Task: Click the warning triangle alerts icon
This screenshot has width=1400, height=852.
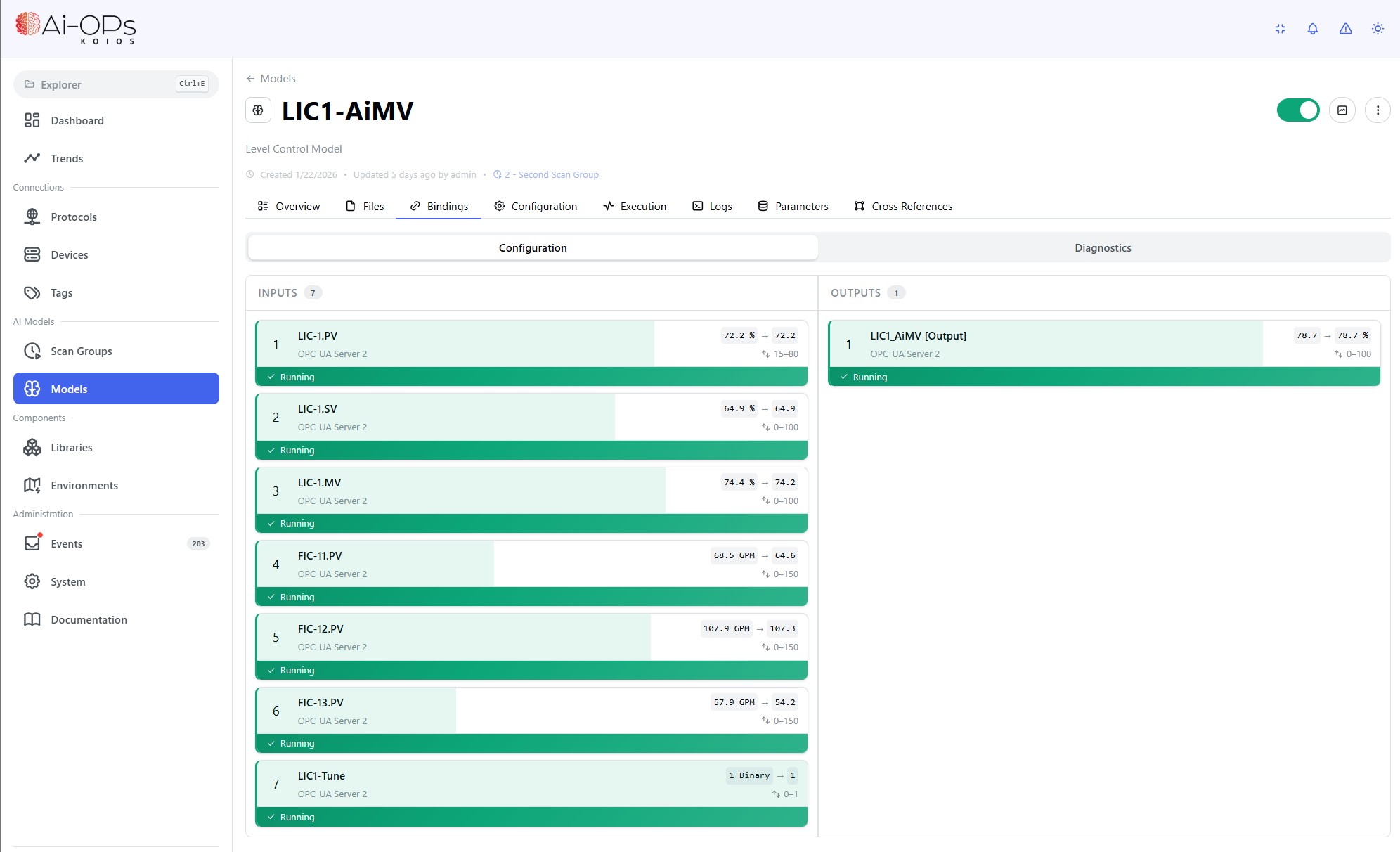Action: coord(1345,29)
